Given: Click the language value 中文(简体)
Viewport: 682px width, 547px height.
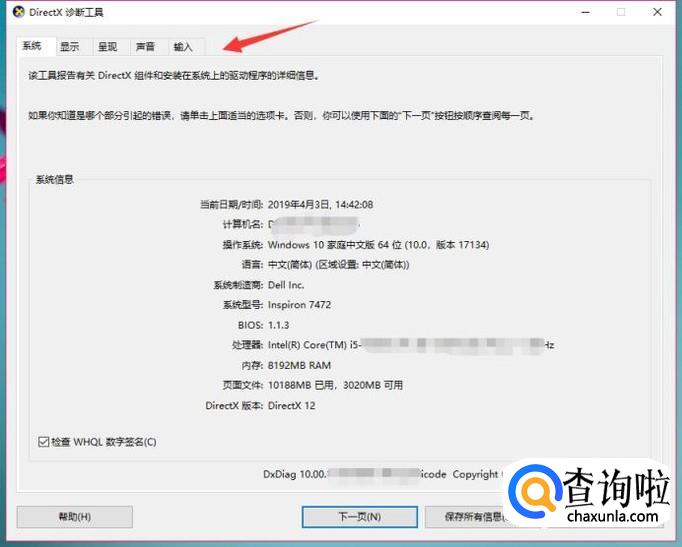Looking at the screenshot, I should coord(338,265).
